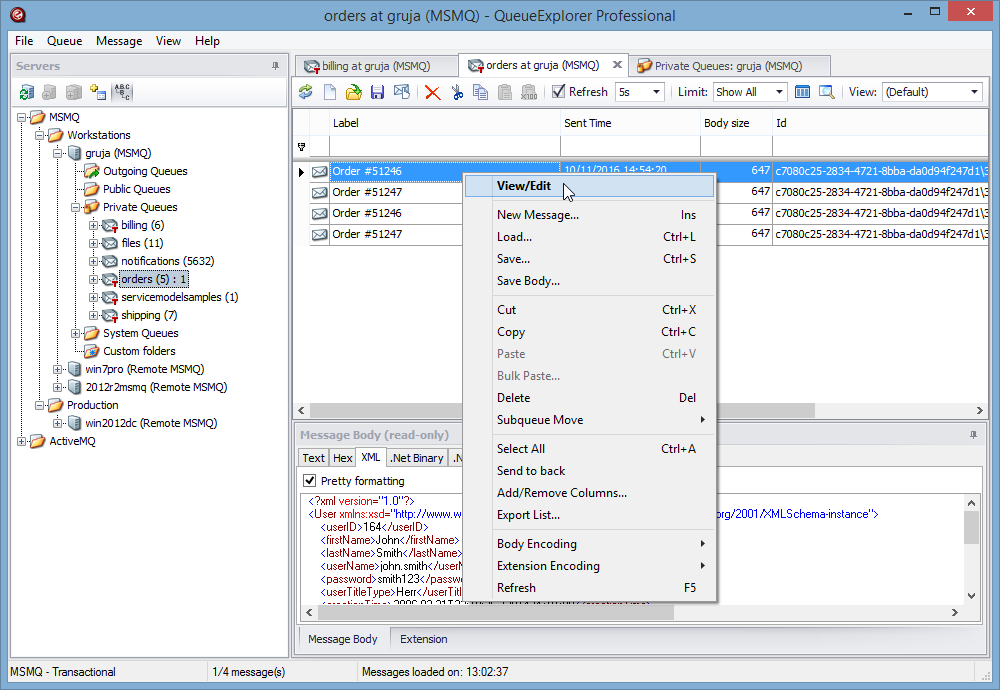Enable the Refresh checkbox on the toolbar
Viewport: 1000px width, 690px height.
556,91
